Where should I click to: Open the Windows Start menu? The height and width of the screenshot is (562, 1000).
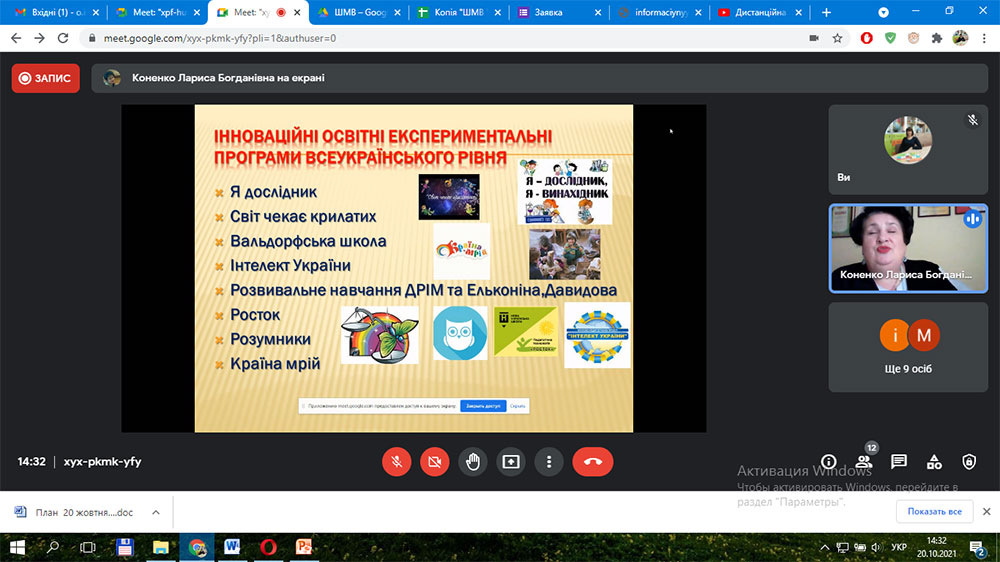17,547
